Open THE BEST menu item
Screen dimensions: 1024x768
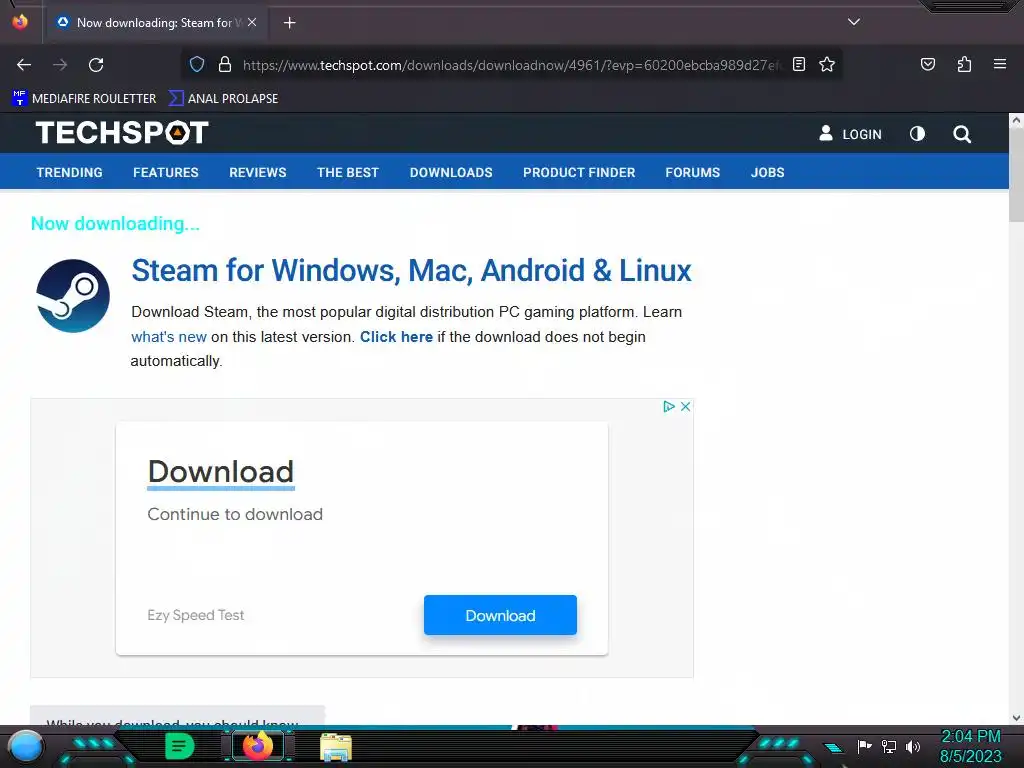tap(347, 172)
